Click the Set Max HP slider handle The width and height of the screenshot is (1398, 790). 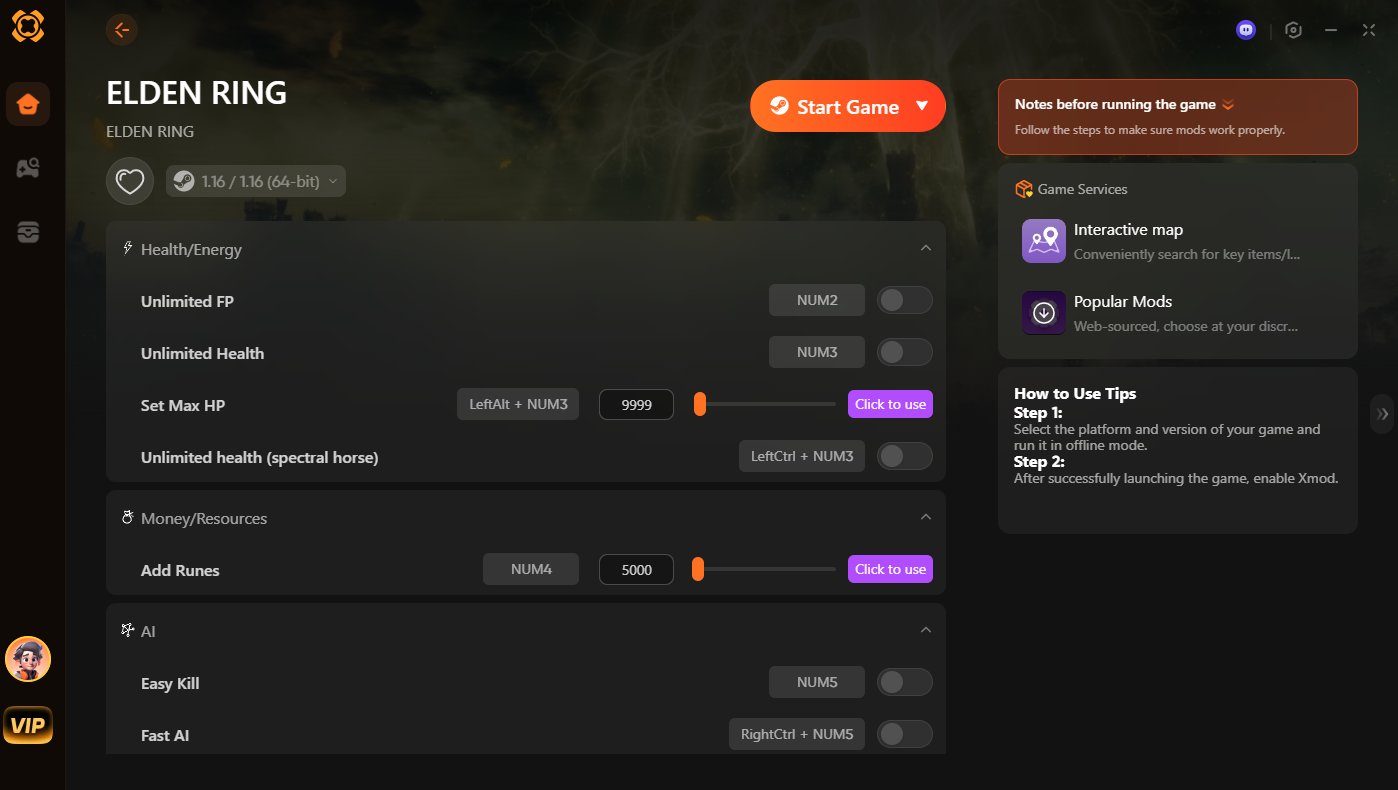point(700,404)
